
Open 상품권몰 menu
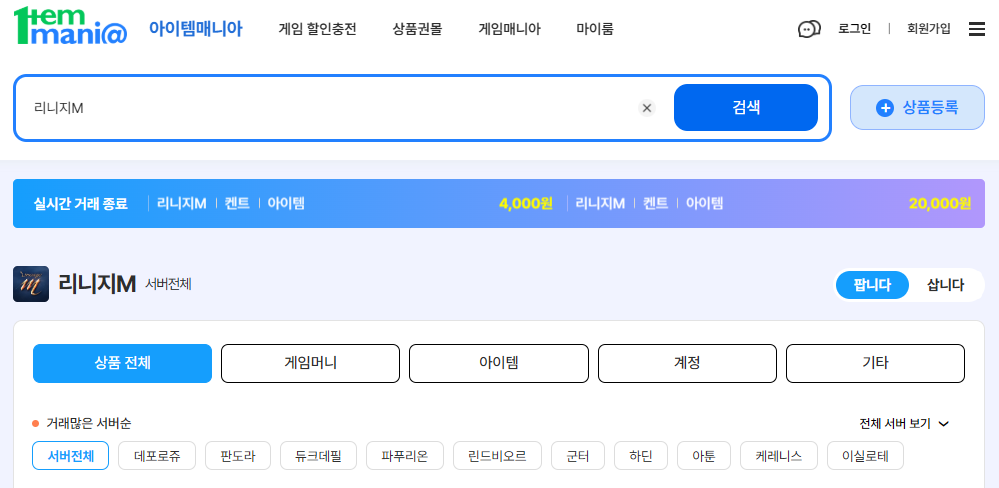click(x=417, y=29)
